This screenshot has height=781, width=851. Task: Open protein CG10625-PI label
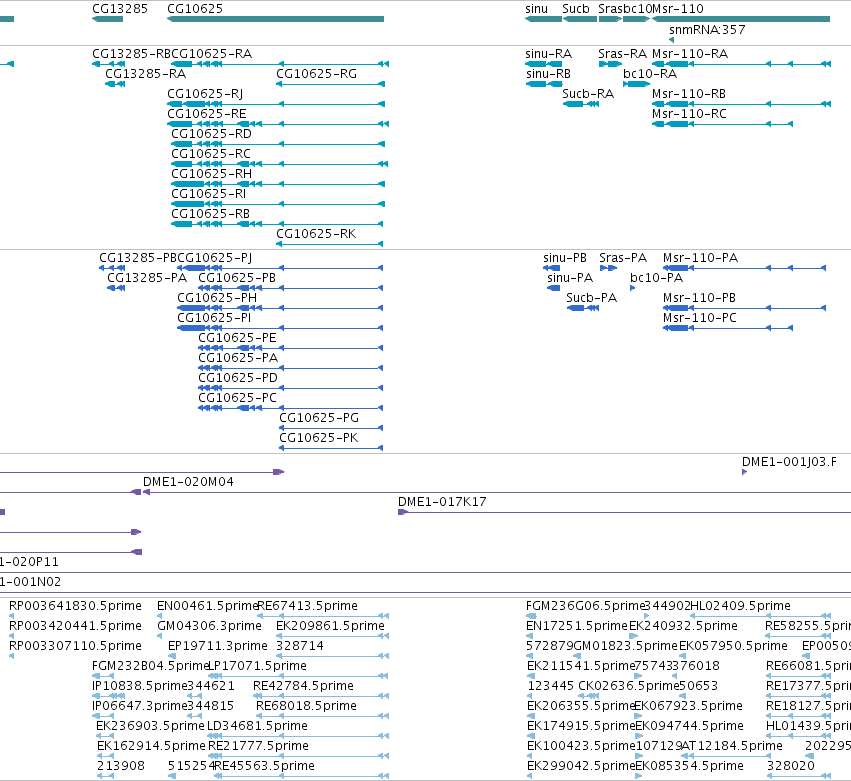point(214,318)
